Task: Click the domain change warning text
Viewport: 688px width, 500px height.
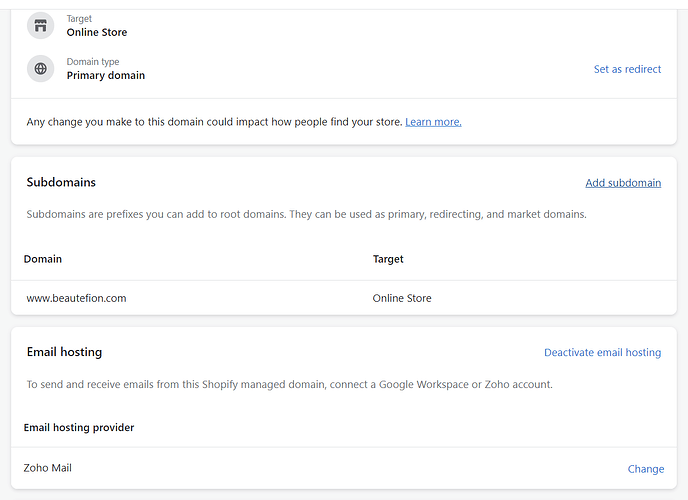Action: click(214, 122)
